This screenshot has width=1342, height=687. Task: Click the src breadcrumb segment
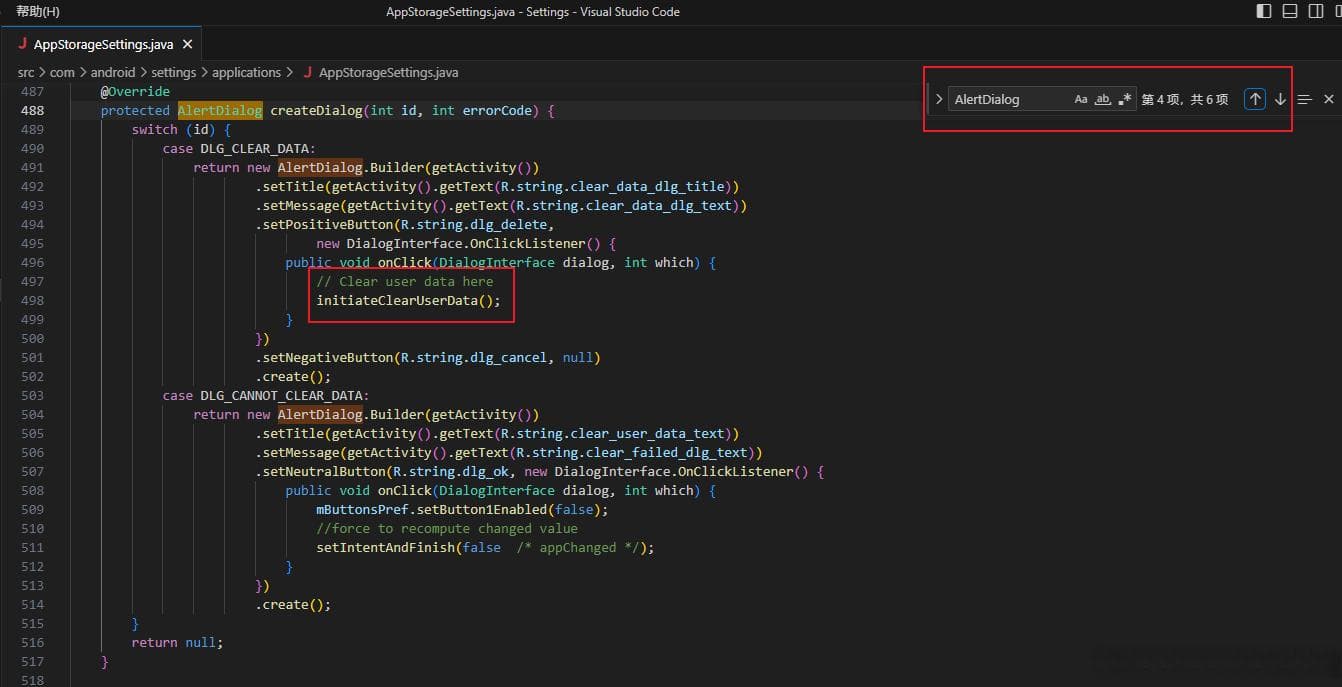point(26,72)
